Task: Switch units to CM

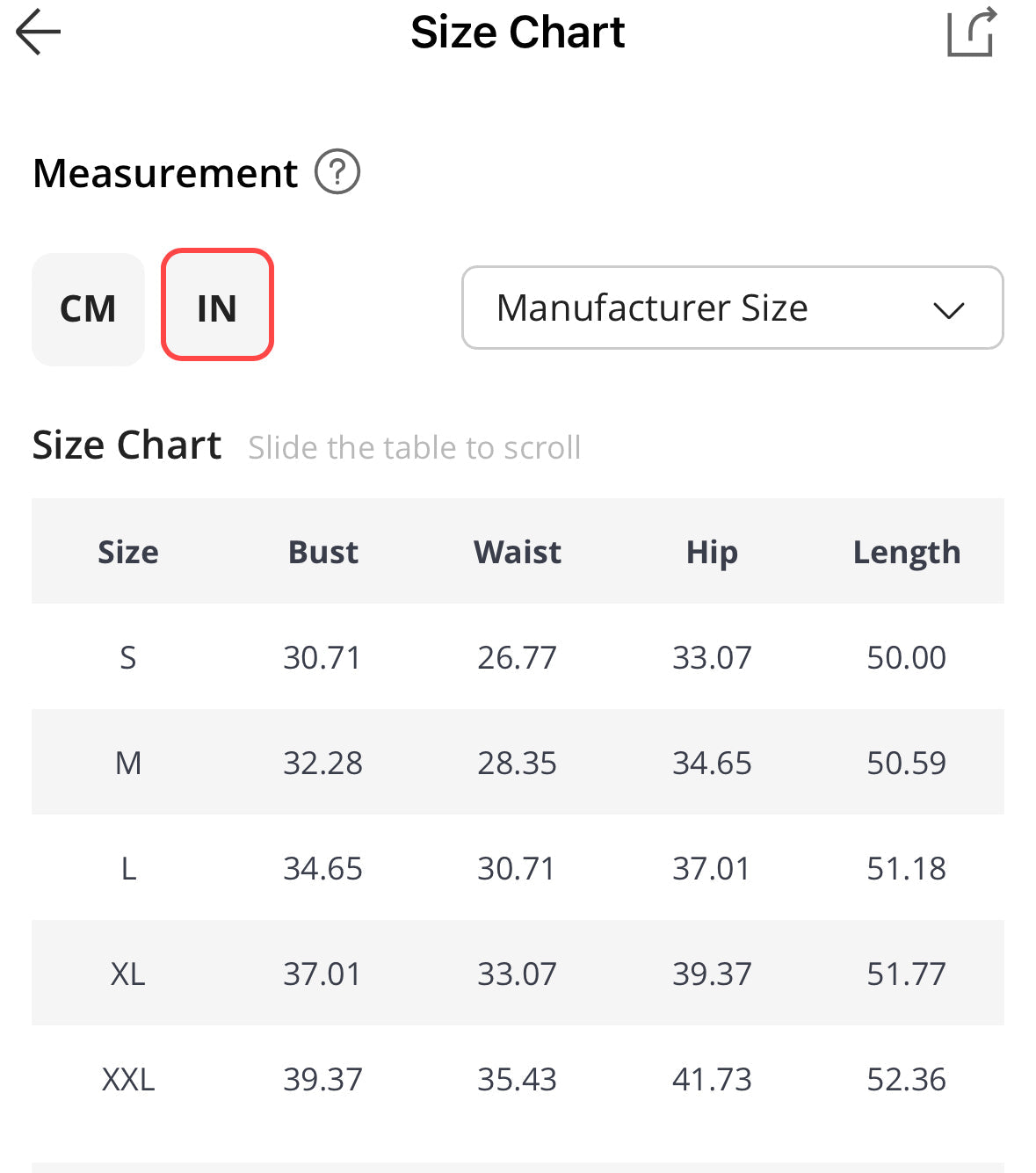Action: coord(88,309)
